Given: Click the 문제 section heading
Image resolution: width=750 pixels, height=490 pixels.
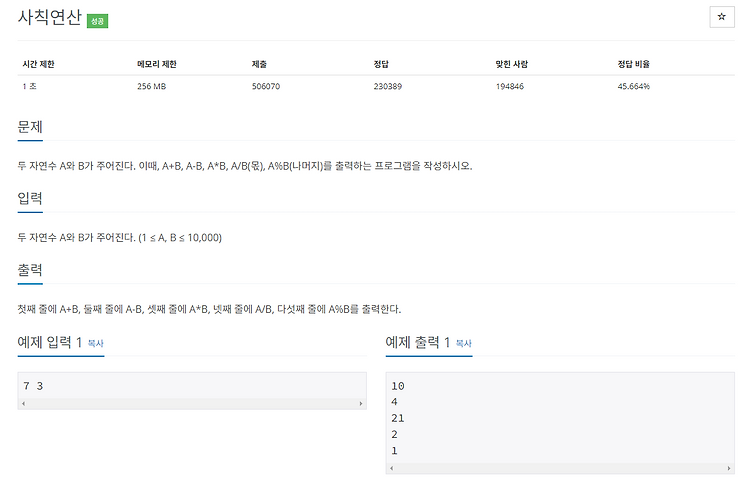Looking at the screenshot, I should pyautogui.click(x=30, y=127).
